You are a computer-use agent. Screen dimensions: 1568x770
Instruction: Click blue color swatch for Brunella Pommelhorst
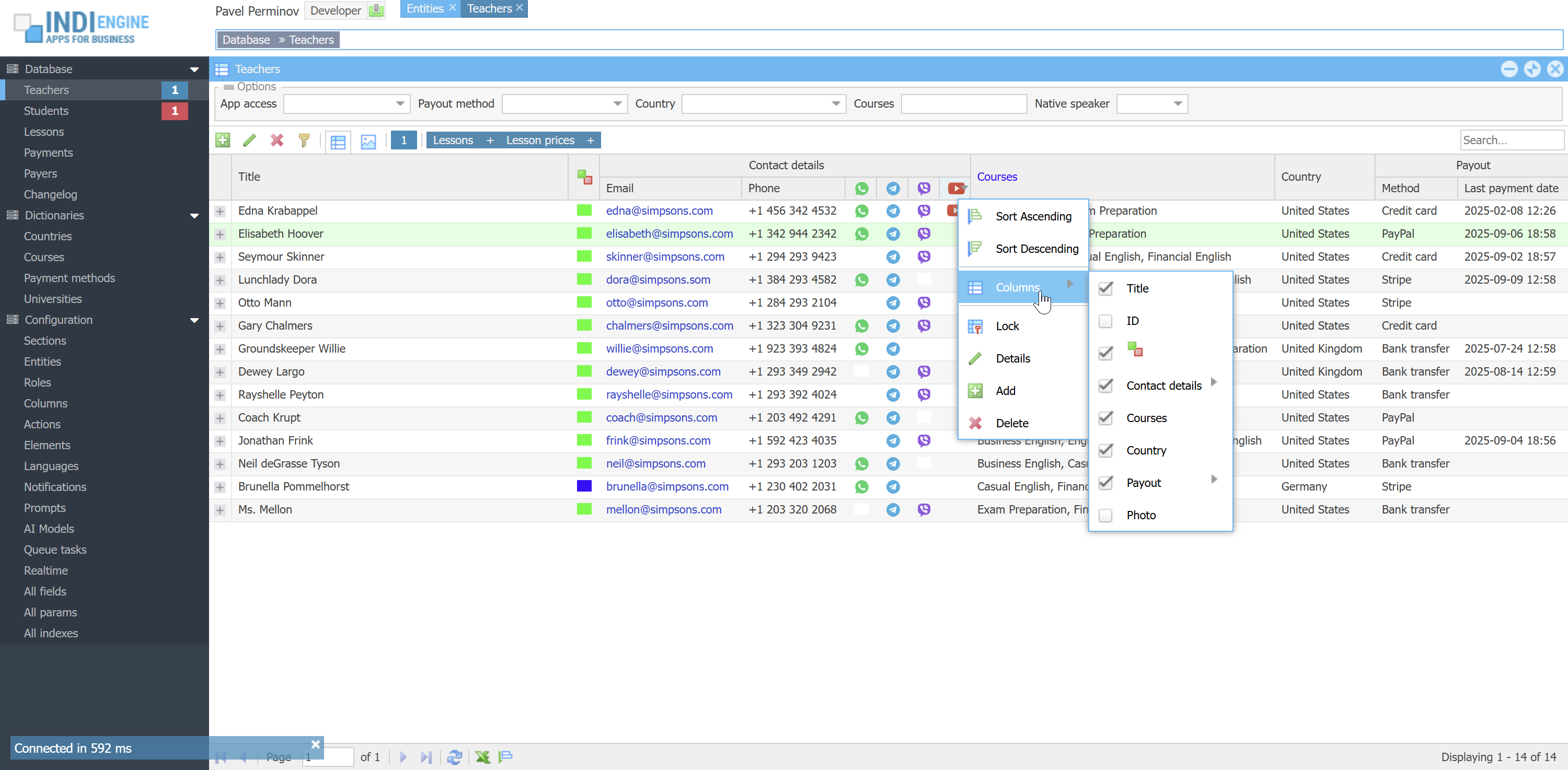(x=584, y=486)
